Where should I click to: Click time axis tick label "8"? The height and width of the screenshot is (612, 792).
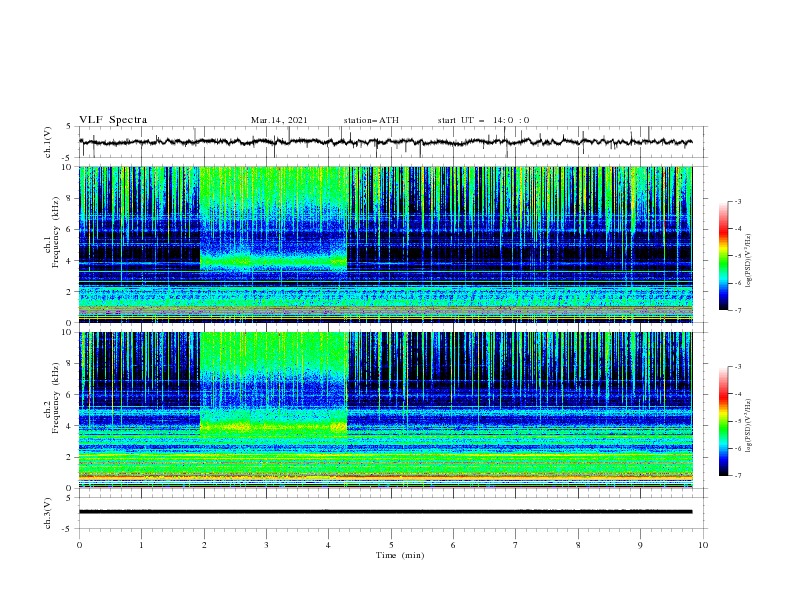(578, 545)
